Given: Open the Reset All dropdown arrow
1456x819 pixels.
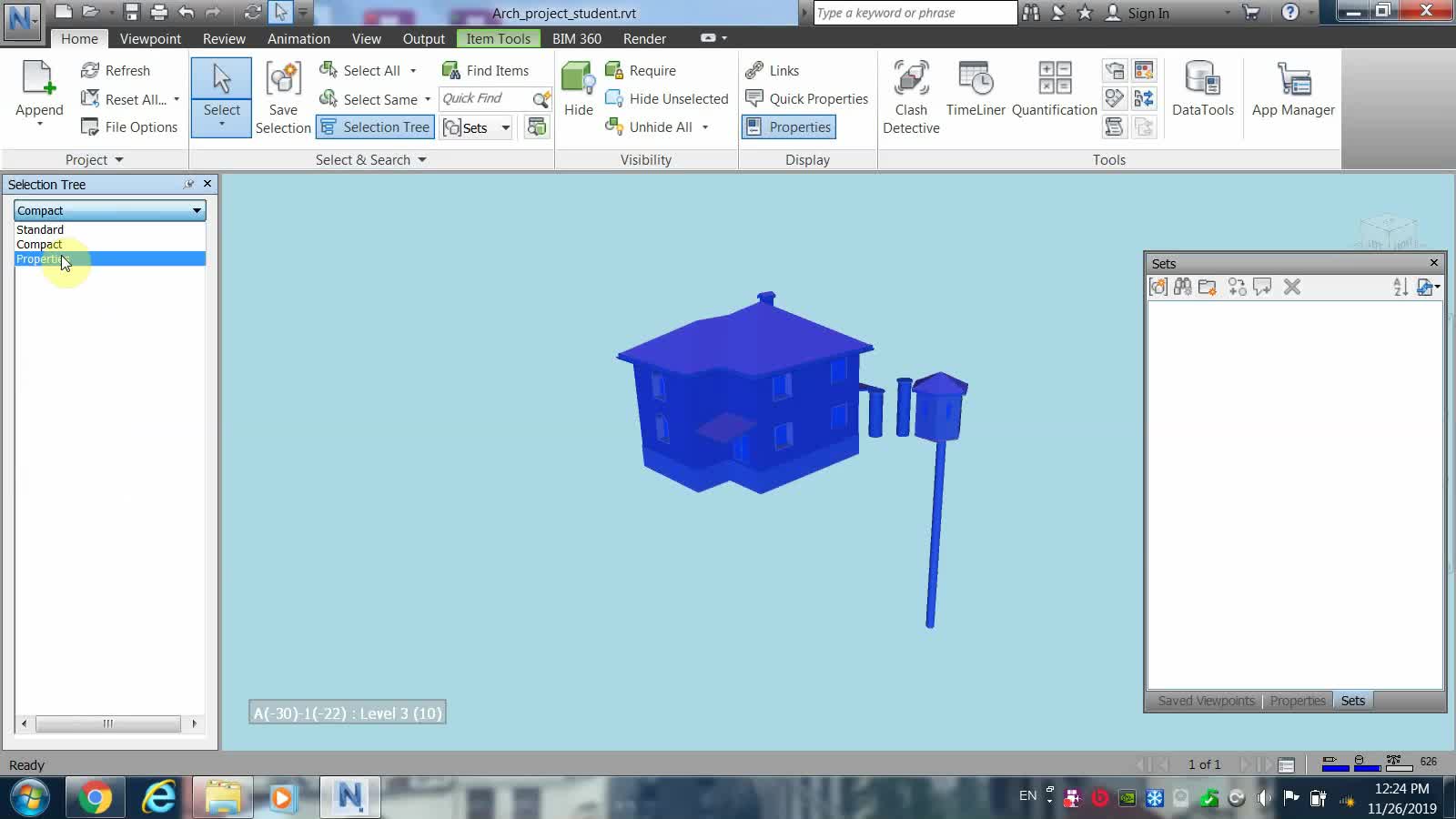Looking at the screenshot, I should click(x=177, y=99).
